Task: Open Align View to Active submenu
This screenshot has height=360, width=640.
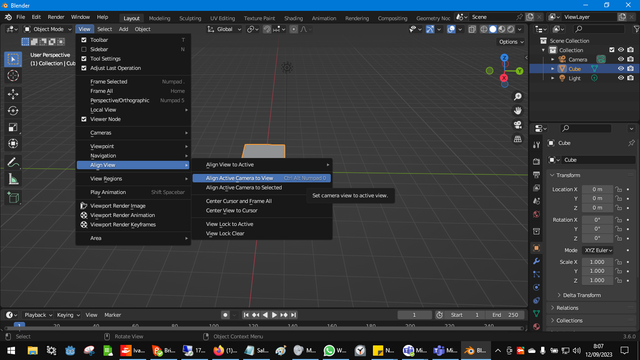Action: (x=261, y=164)
